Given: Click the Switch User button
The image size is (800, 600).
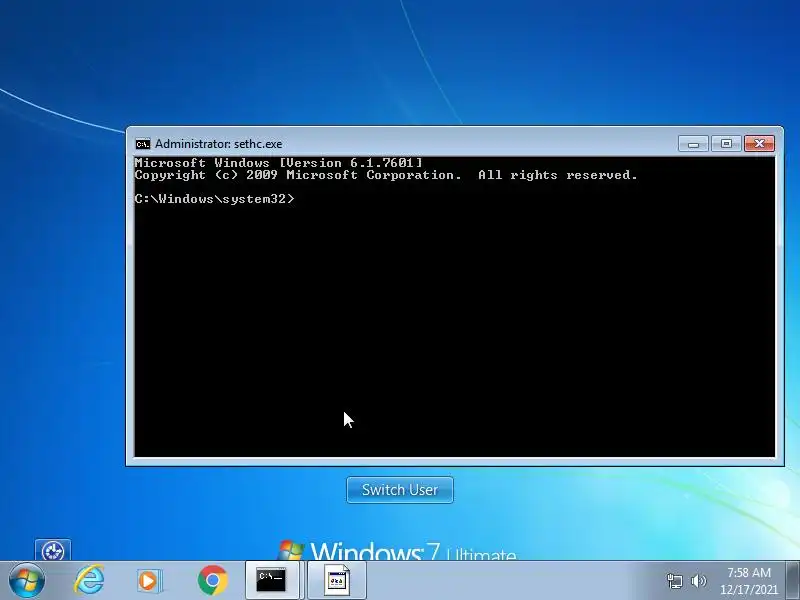Looking at the screenshot, I should [x=399, y=490].
